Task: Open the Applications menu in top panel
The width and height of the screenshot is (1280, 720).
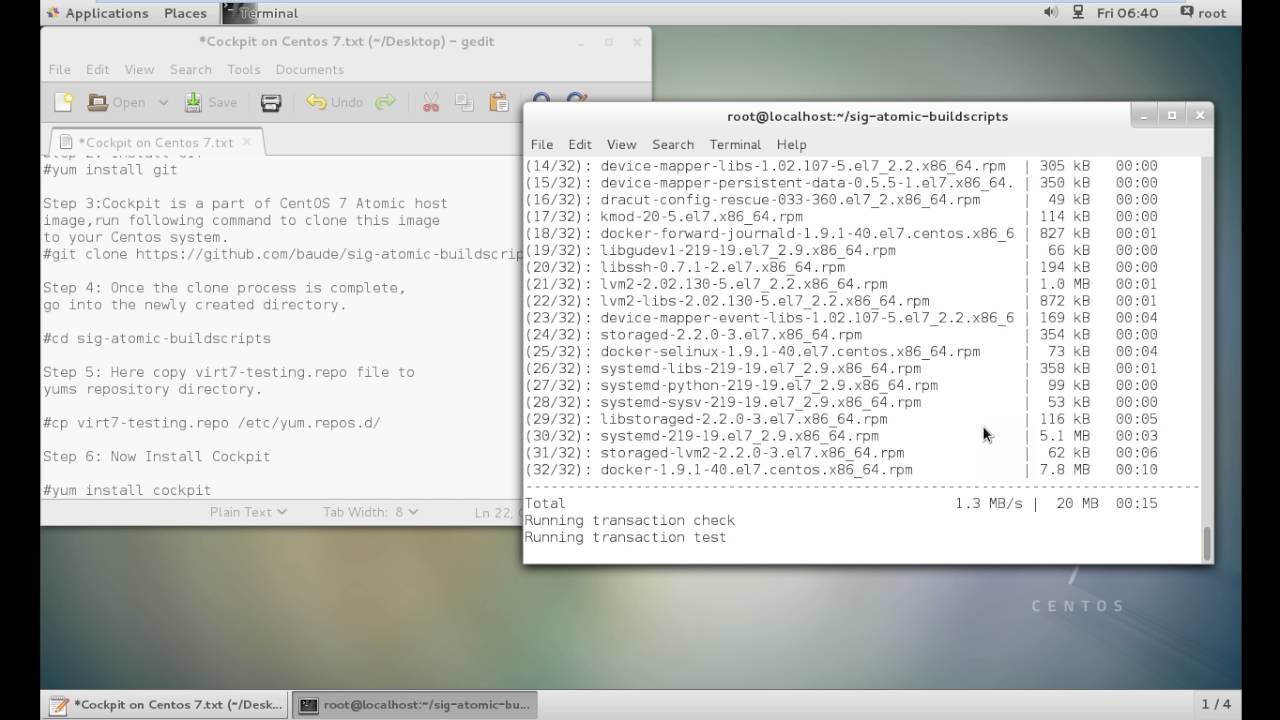Action: pyautogui.click(x=97, y=13)
